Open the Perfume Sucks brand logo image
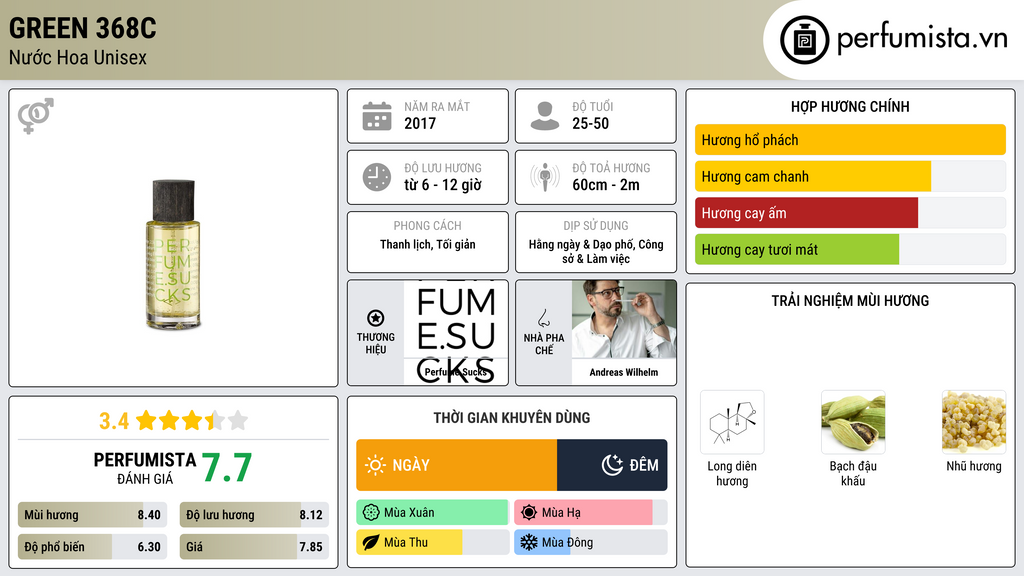This screenshot has height=576, width=1024. 456,332
